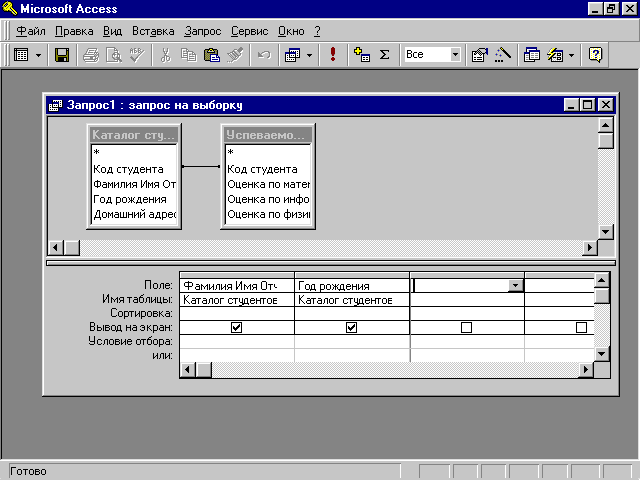Save the query with the floppy icon
This screenshot has width=640, height=480.
click(62, 55)
